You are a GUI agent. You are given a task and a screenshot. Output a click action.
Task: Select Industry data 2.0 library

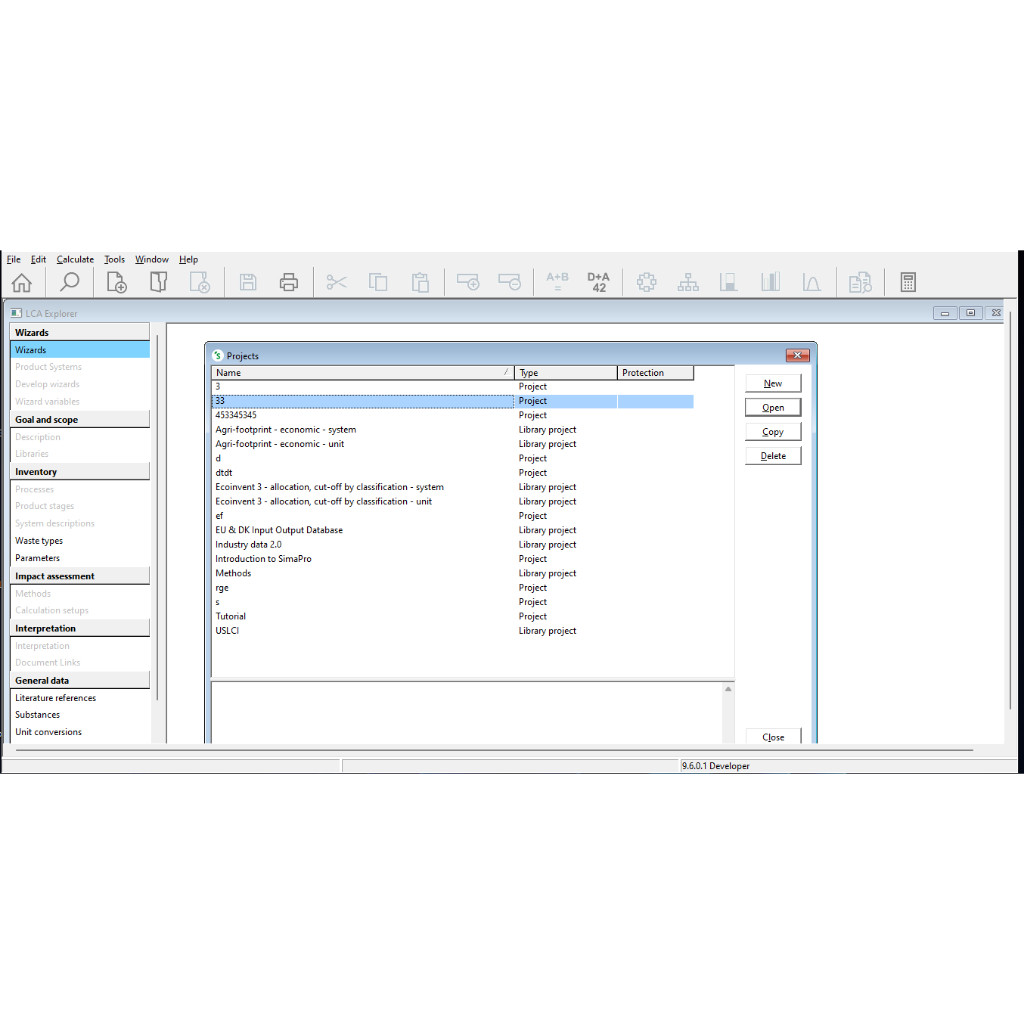tap(453, 545)
